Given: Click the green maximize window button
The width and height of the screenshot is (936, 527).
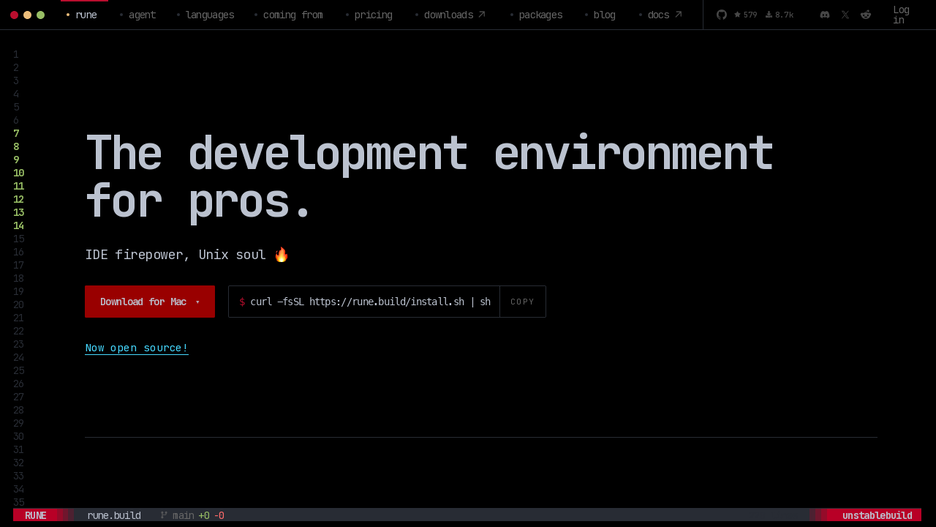Looking at the screenshot, I should coord(41,15).
